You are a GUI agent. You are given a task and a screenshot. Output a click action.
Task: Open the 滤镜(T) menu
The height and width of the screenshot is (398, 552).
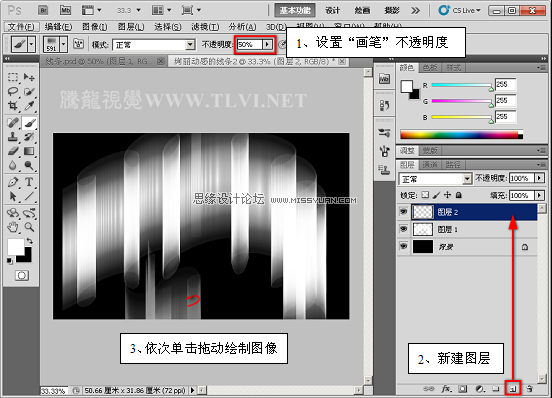tap(205, 27)
